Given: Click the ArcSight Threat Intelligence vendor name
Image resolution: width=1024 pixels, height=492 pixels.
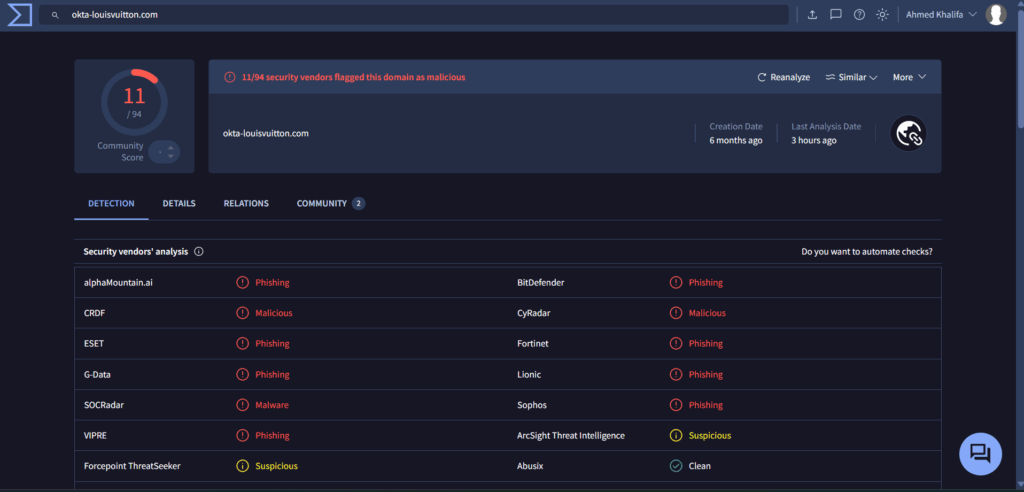Looking at the screenshot, I should point(571,435).
